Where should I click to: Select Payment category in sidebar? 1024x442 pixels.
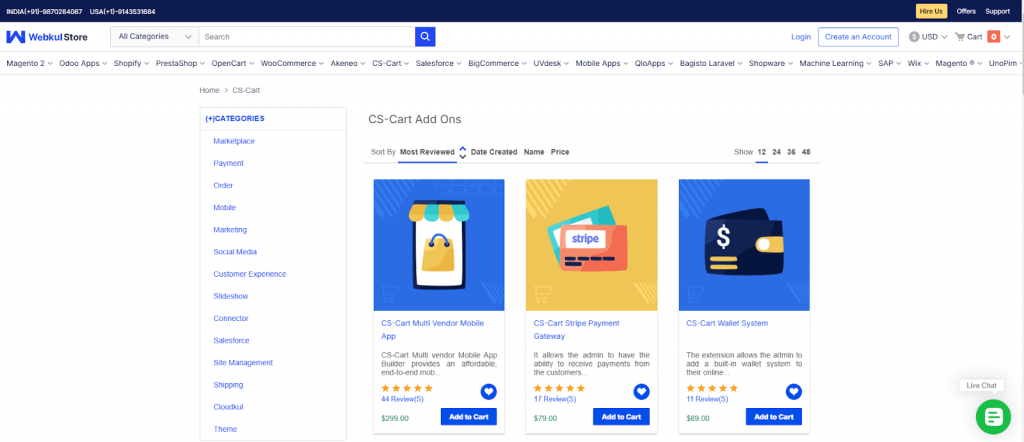coord(228,163)
